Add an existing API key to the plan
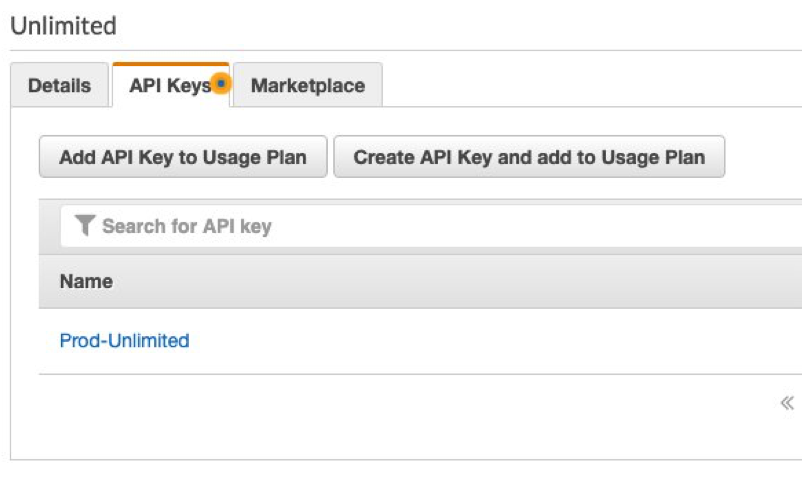802x487 pixels. [x=182, y=157]
